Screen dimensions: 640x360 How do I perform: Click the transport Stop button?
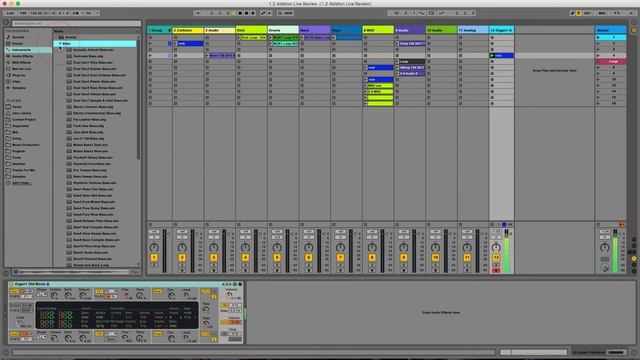(240, 13)
